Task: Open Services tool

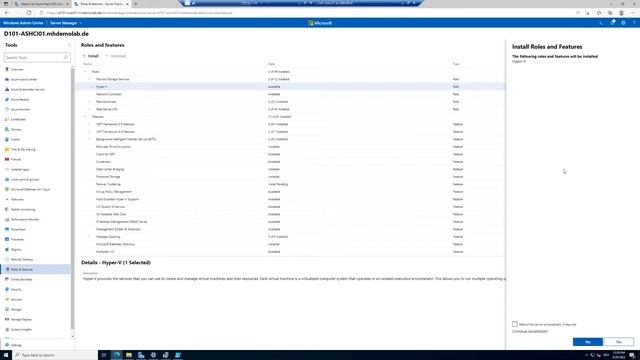Action: [16, 300]
